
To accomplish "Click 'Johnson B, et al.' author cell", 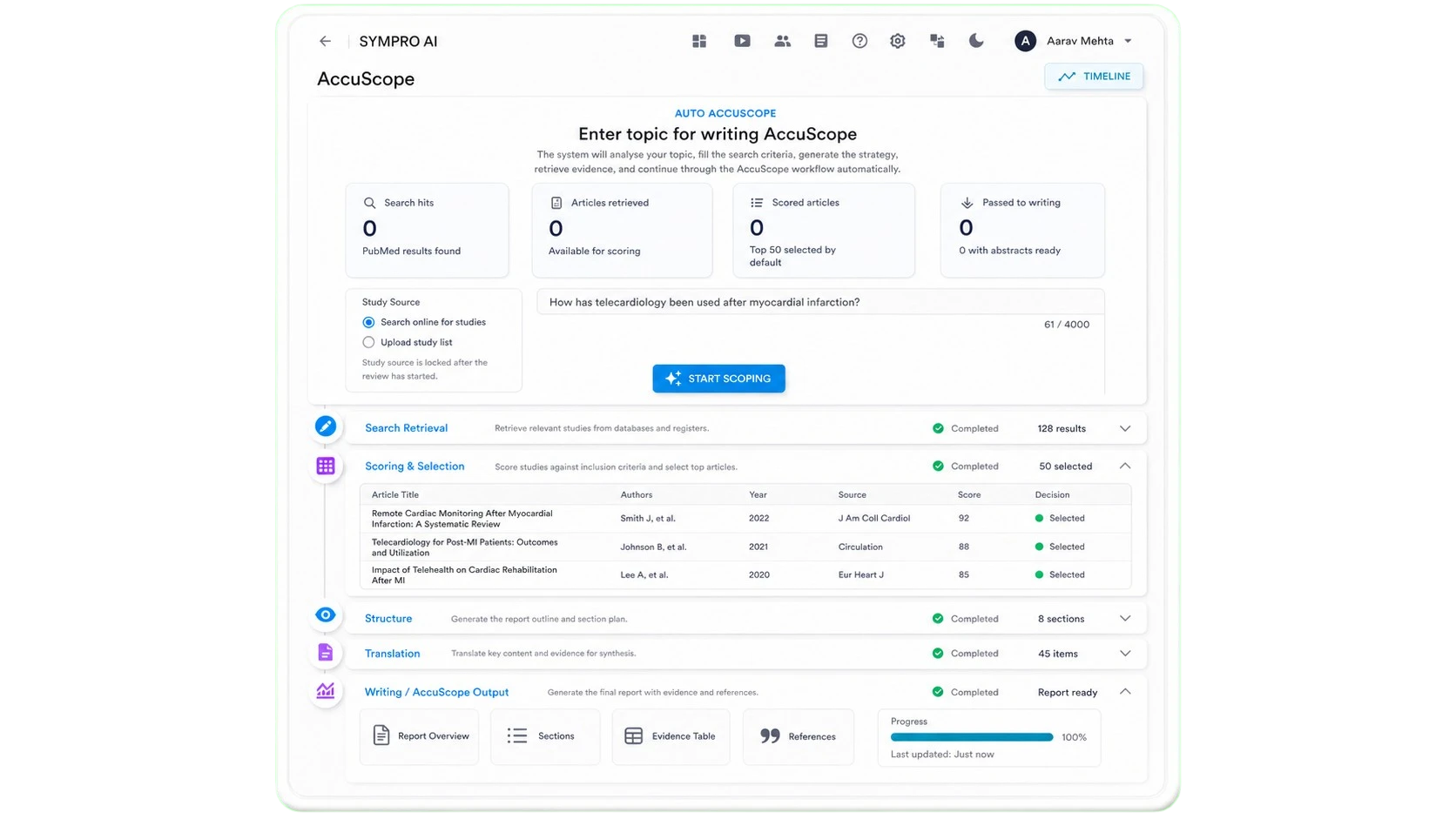I will 653,547.
